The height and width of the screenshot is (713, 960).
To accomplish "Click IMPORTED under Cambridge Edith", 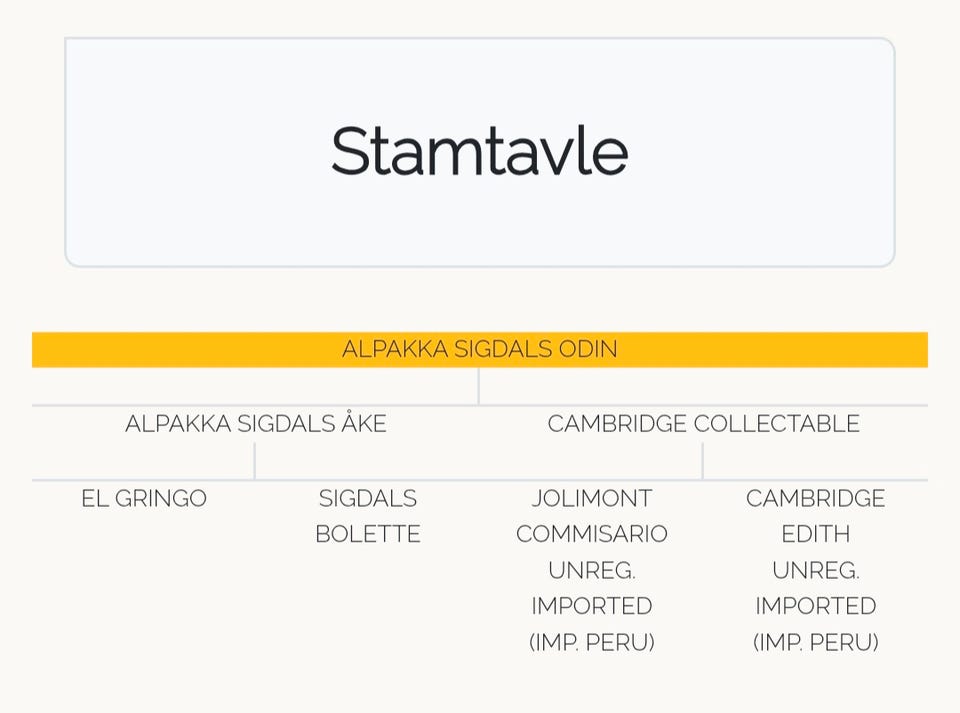I will (x=815, y=606).
